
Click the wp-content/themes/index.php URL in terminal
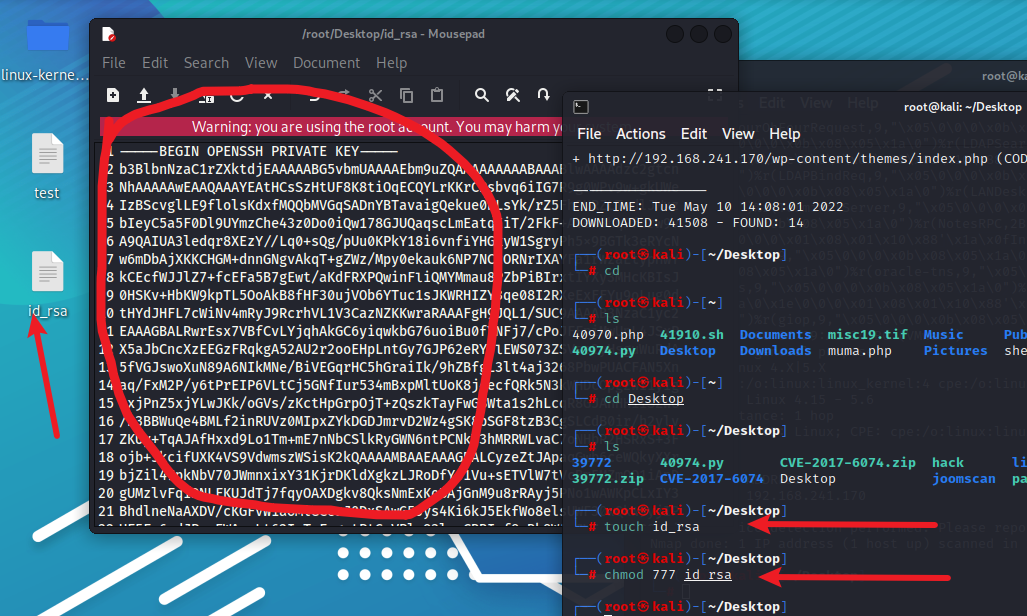[788, 159]
